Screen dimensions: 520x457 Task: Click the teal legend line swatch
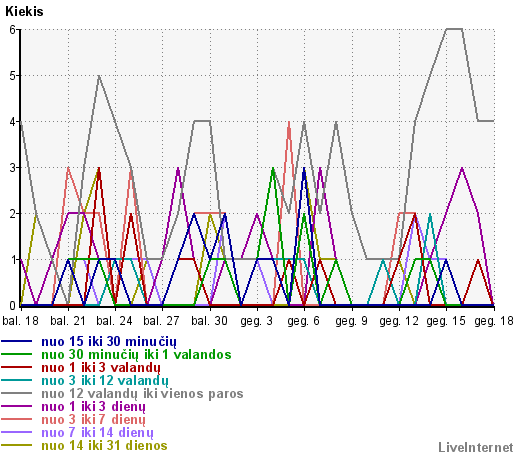click(x=17, y=380)
